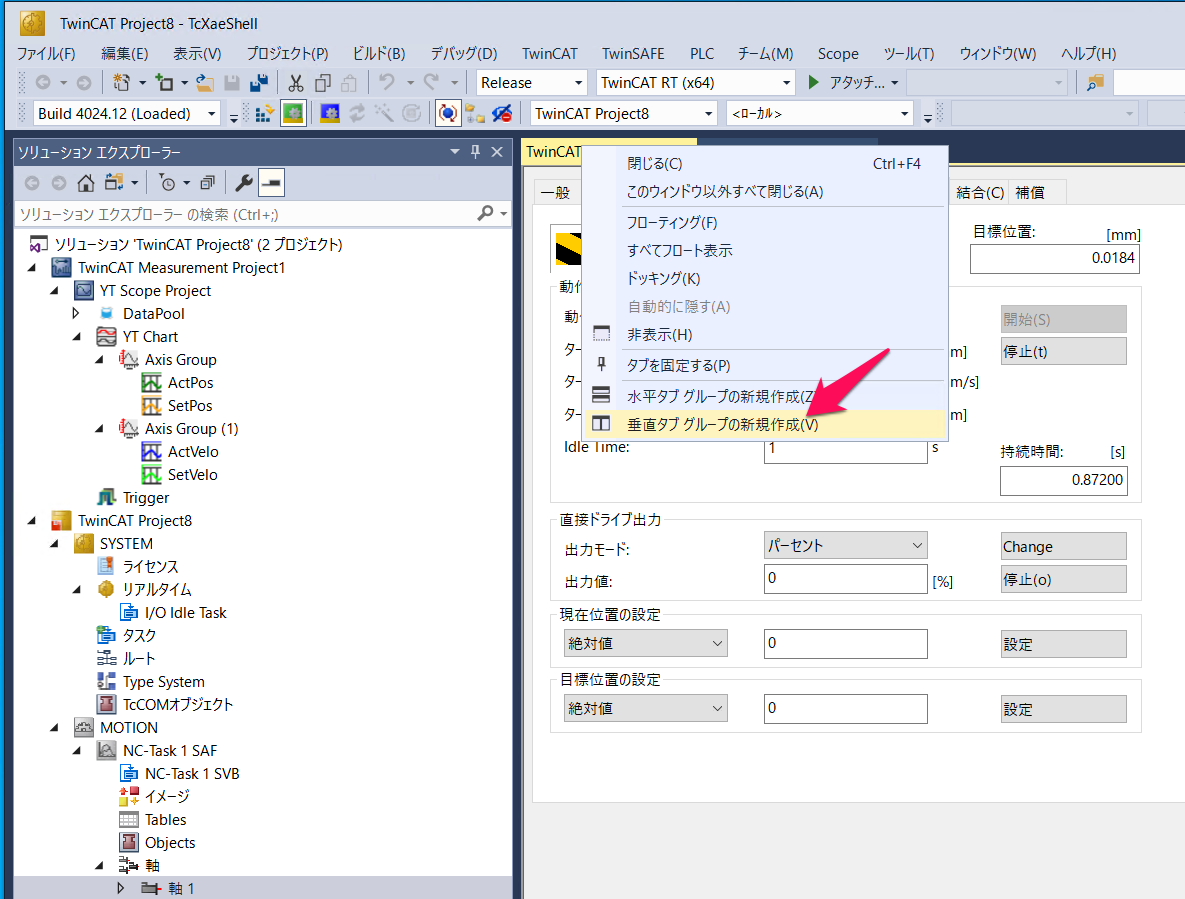Image resolution: width=1185 pixels, height=899 pixels.
Task: Click the Sync with Active Document icon
Action: 114,183
